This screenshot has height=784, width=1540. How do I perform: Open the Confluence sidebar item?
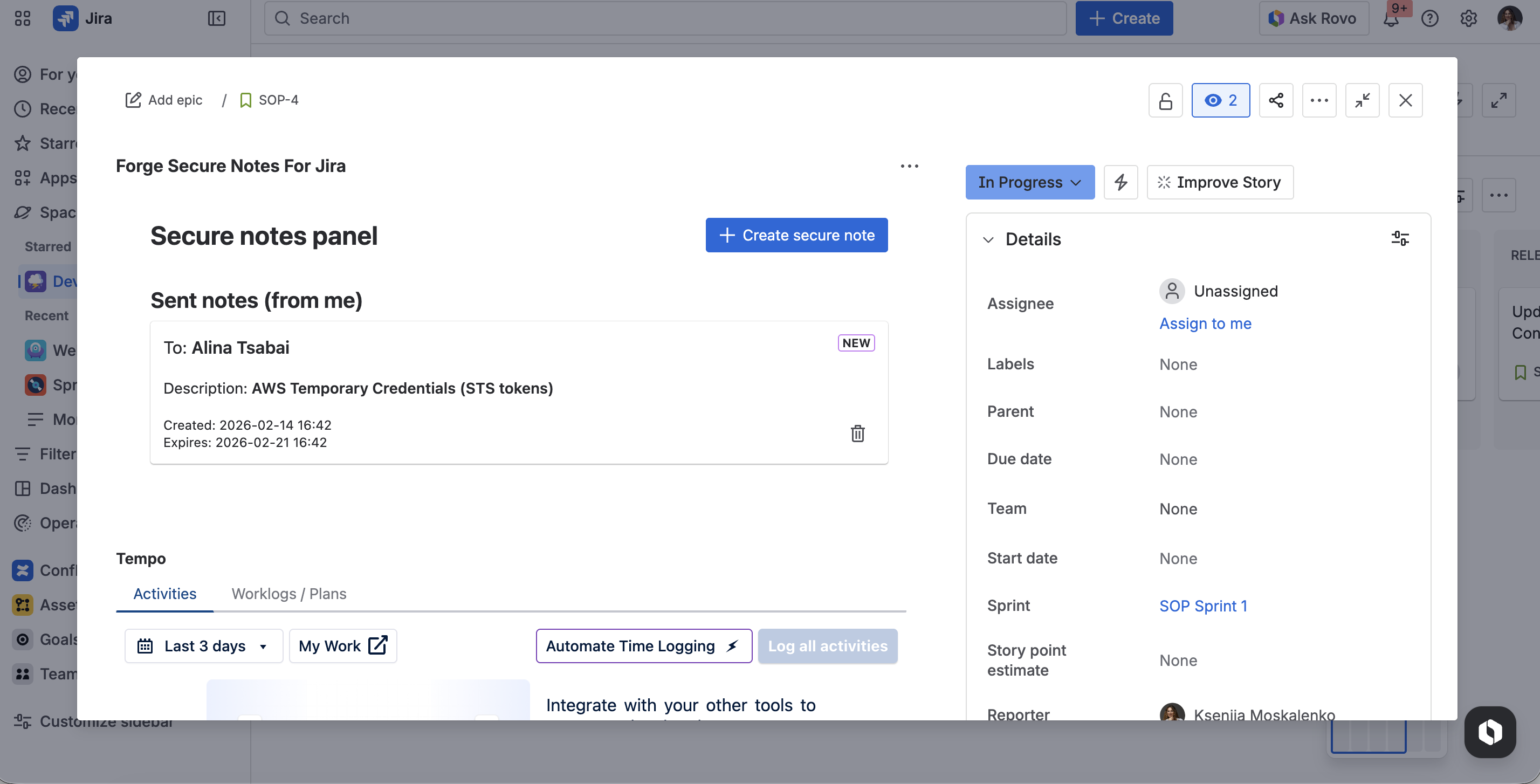tap(45, 571)
